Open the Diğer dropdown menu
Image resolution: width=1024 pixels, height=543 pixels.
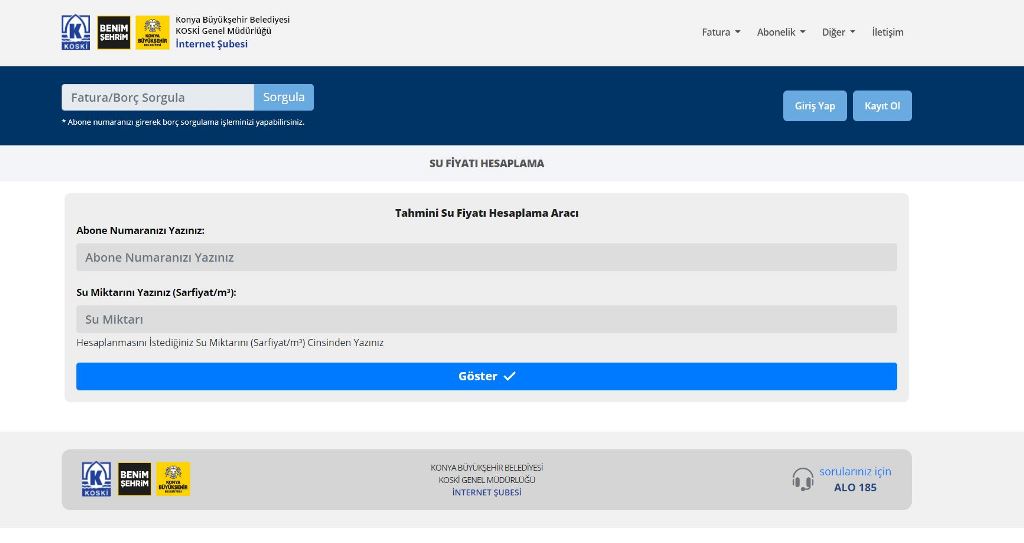click(838, 32)
